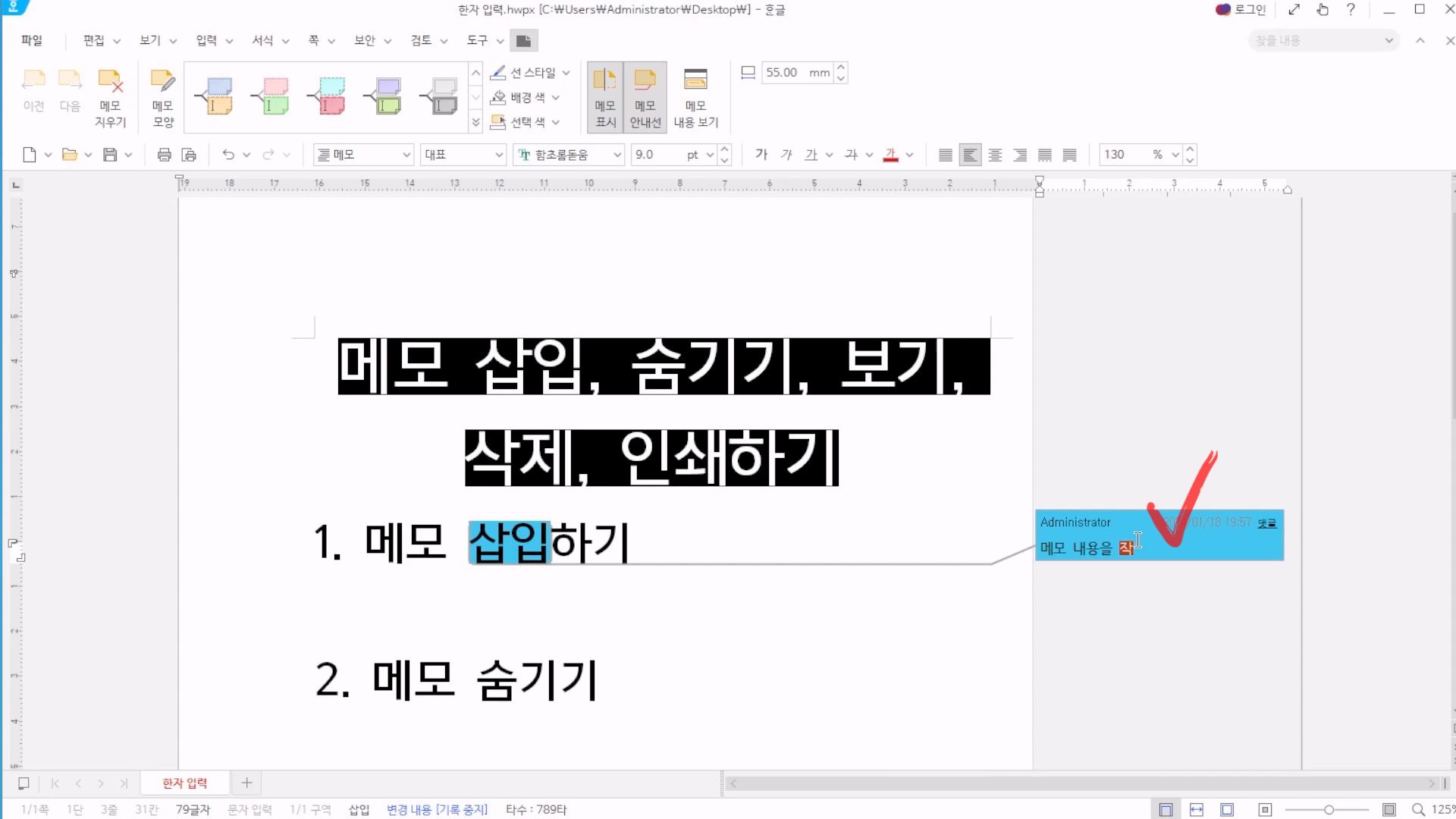The width and height of the screenshot is (1456, 819).
Task: Toggle 메모 안내선 (memo guide line) button
Action: 645,97
